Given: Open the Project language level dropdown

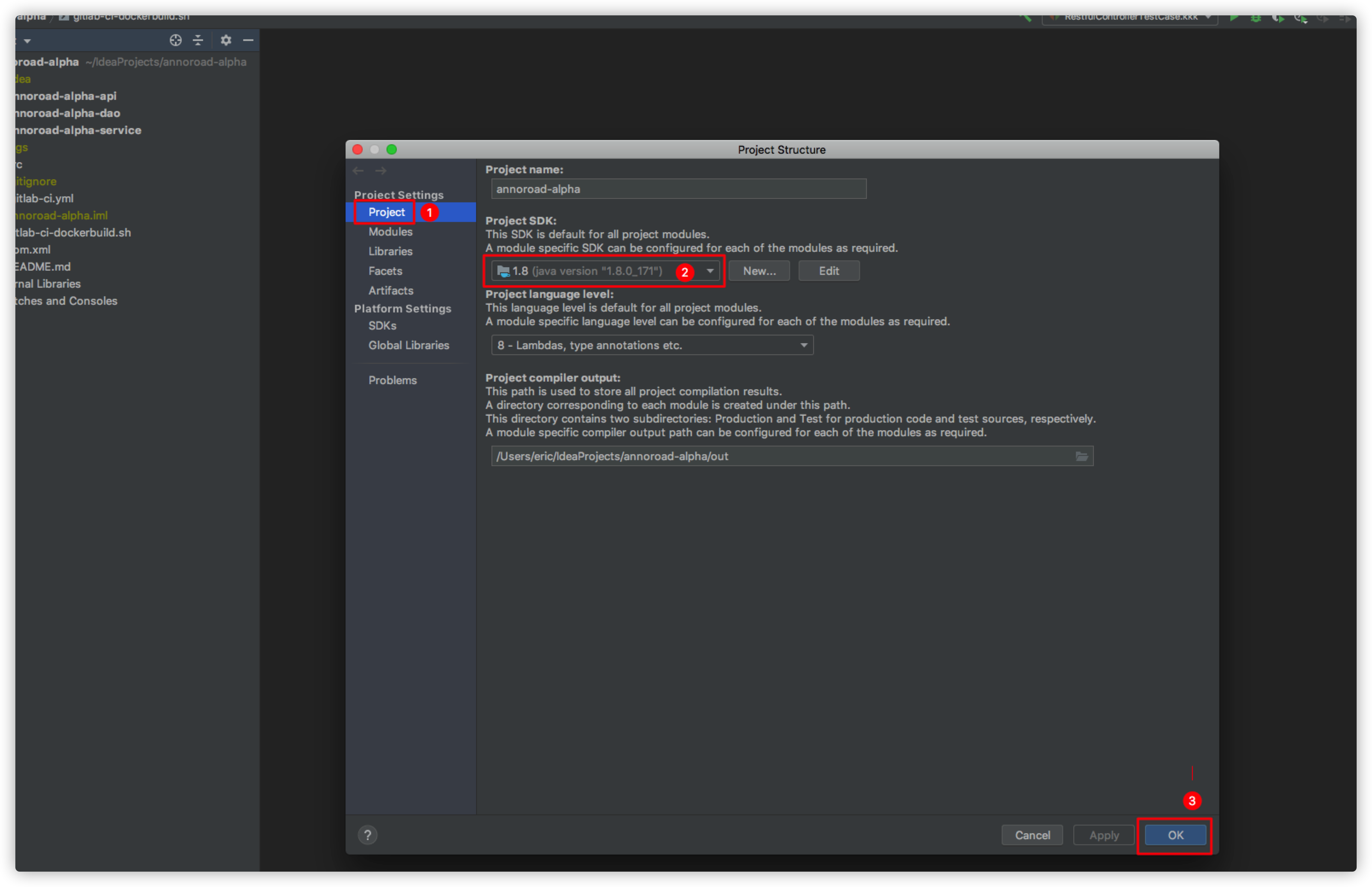Looking at the screenshot, I should (803, 345).
